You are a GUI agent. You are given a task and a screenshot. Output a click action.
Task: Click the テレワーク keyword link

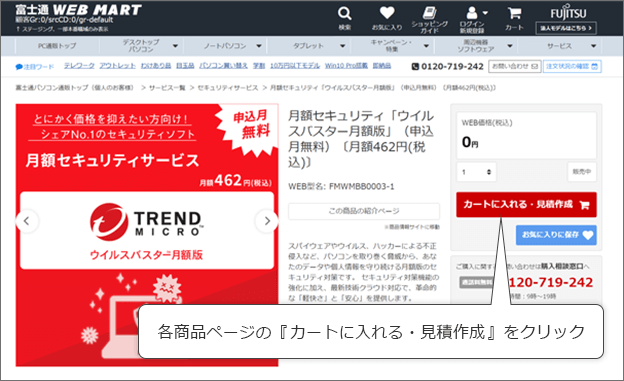click(x=79, y=66)
